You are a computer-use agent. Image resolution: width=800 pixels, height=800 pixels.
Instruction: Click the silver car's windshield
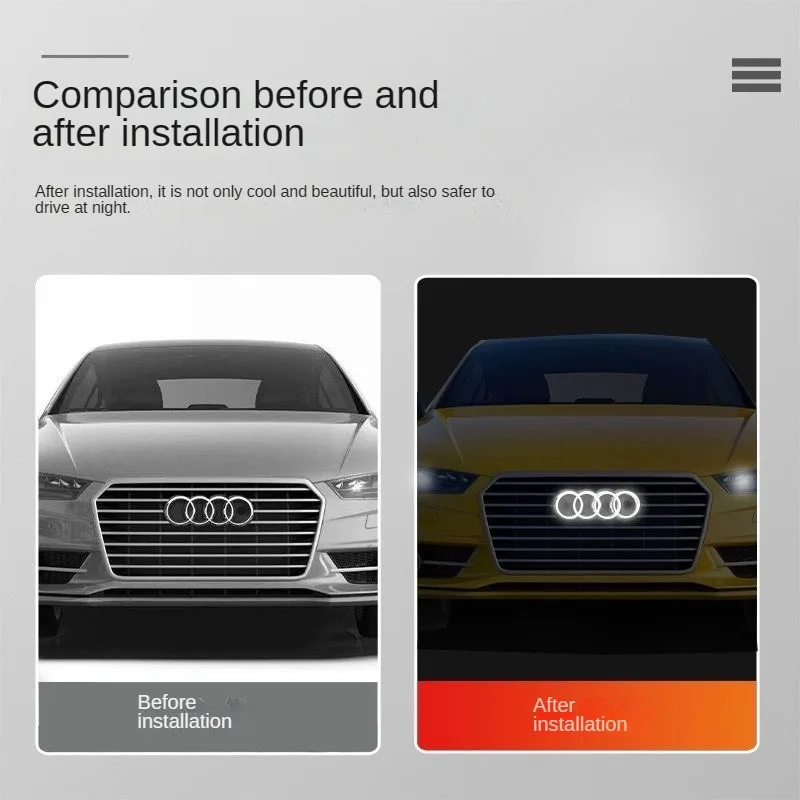tap(209, 379)
